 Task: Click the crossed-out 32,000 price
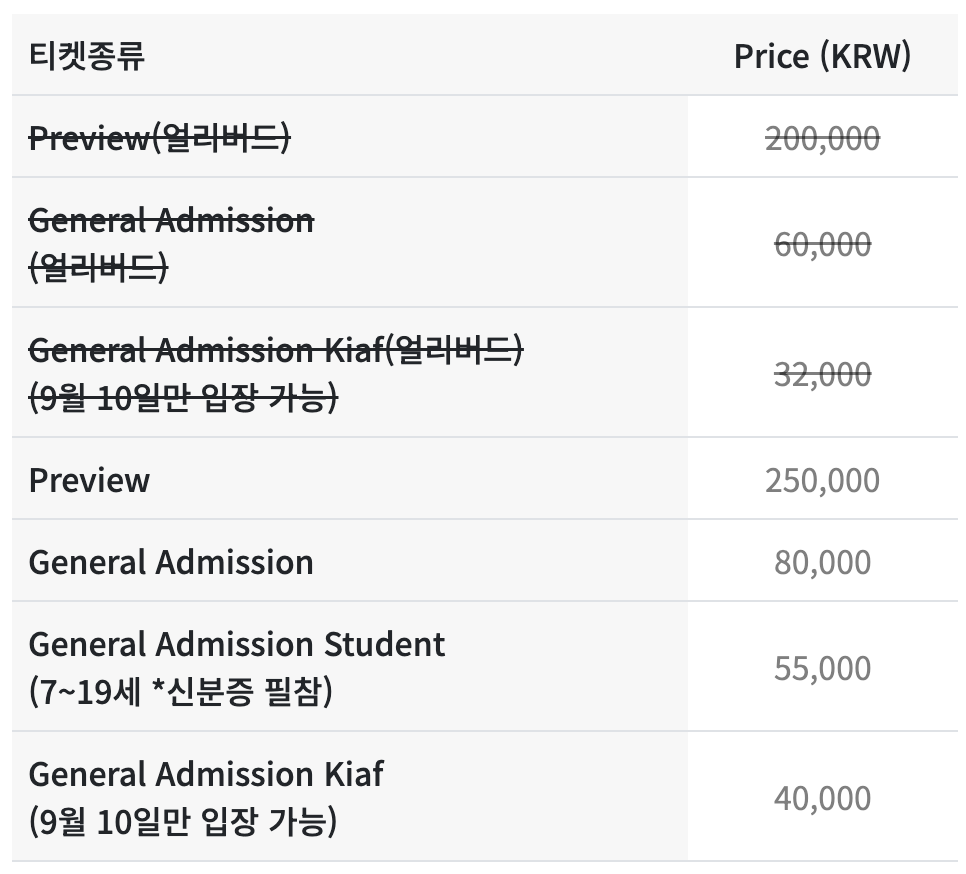pyautogui.click(x=822, y=373)
